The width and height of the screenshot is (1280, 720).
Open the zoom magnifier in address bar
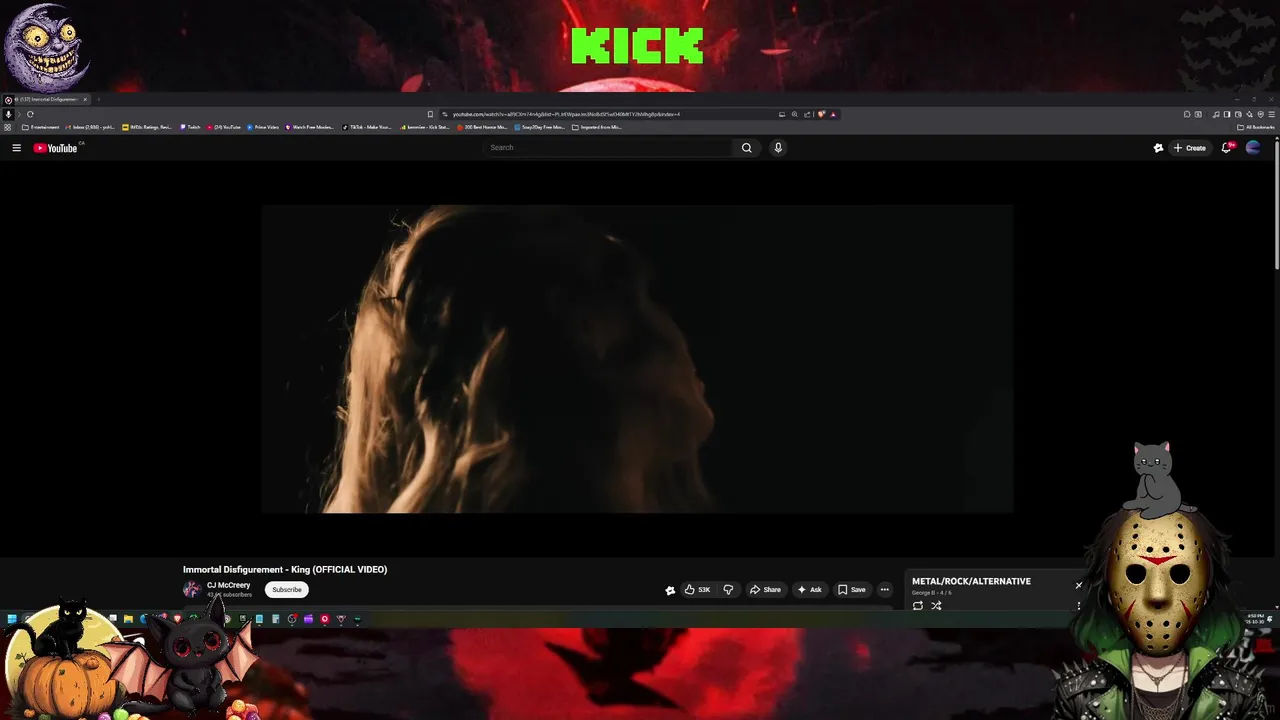(795, 114)
